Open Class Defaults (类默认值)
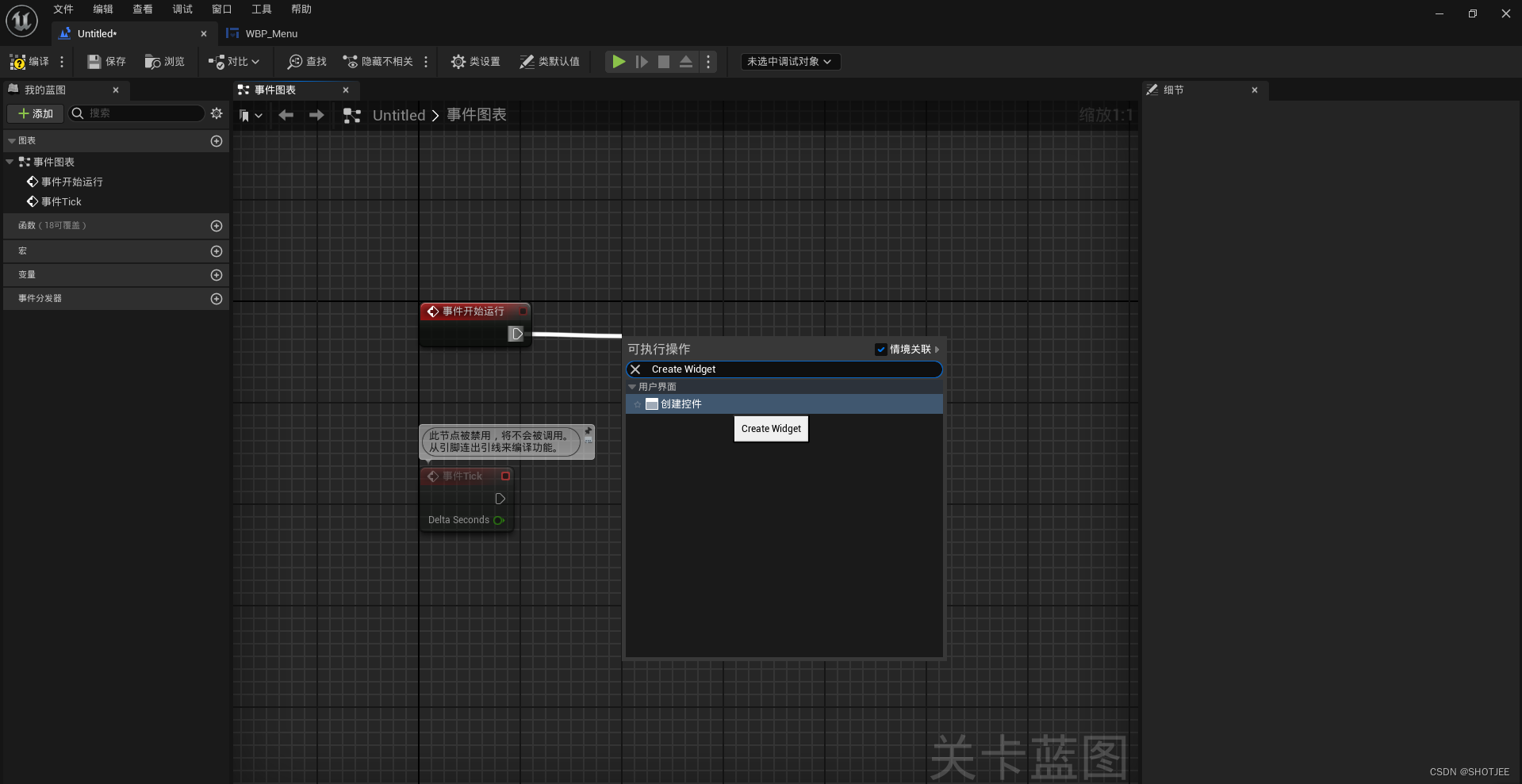This screenshot has width=1522, height=784. pos(550,61)
